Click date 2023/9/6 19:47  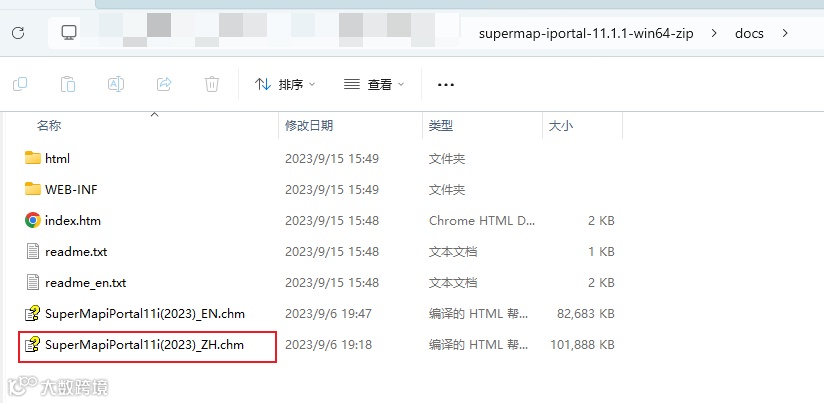pyautogui.click(x=328, y=314)
